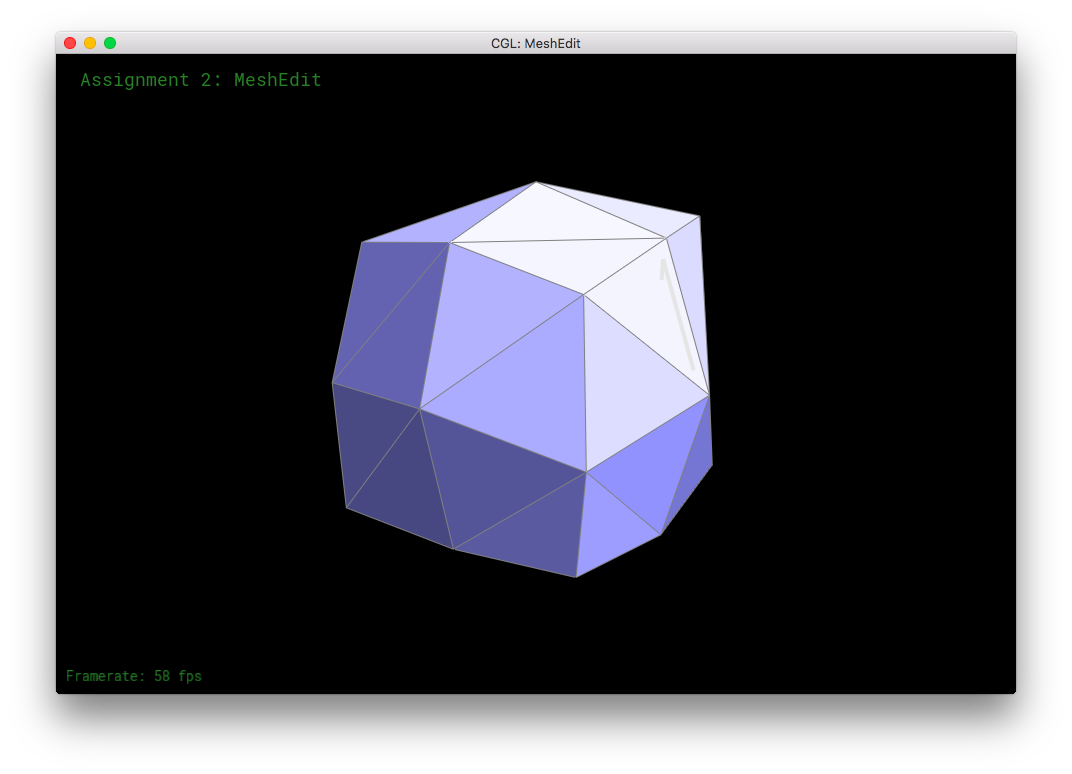The image size is (1072, 774).
Task: Click the 'Assignment 2: MeshEdit' heading text
Action: point(201,80)
